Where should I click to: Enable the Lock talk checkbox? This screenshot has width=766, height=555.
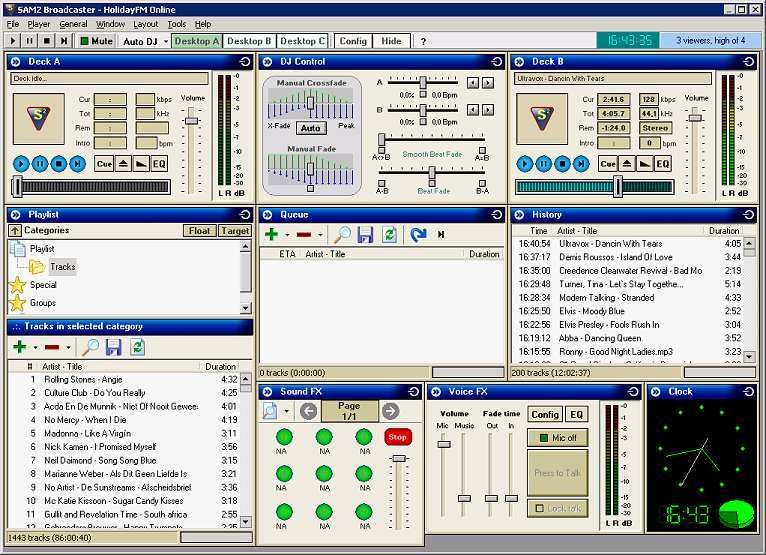click(x=539, y=508)
